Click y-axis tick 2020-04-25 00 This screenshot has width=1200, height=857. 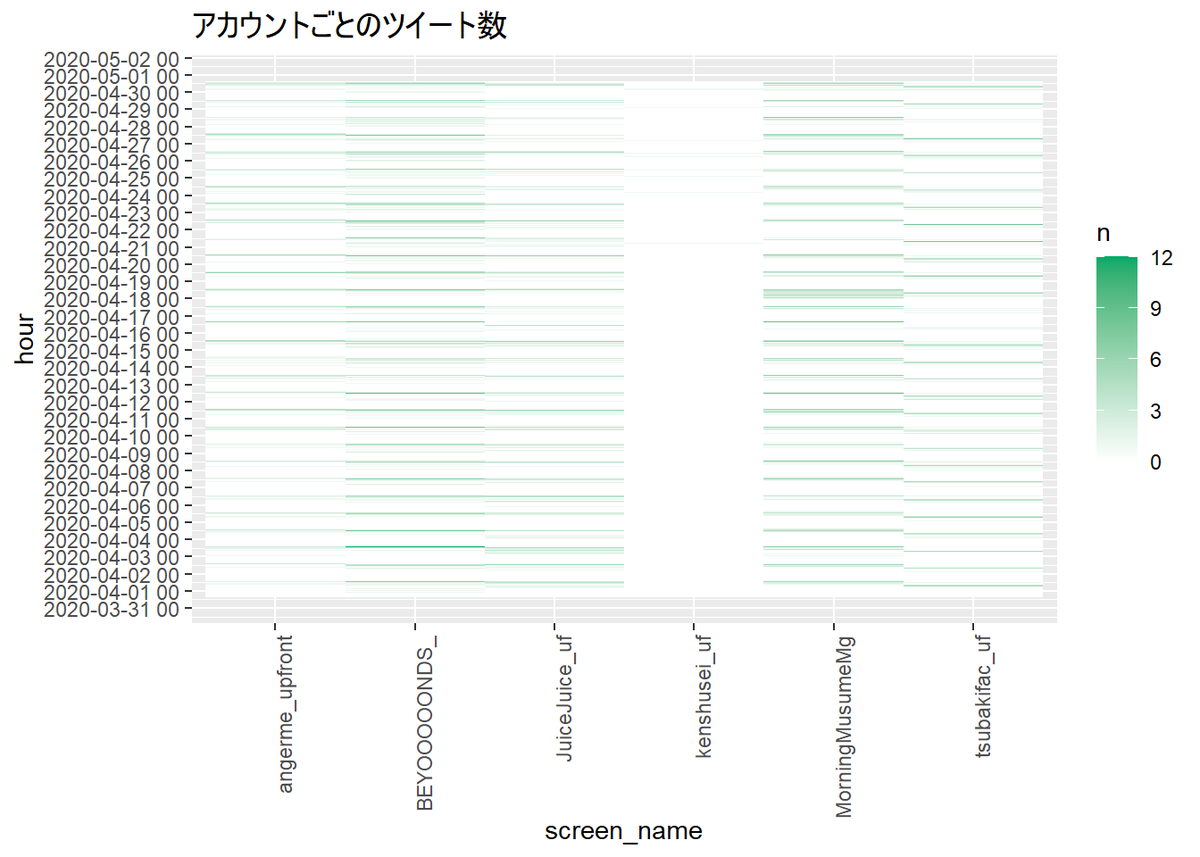112,179
